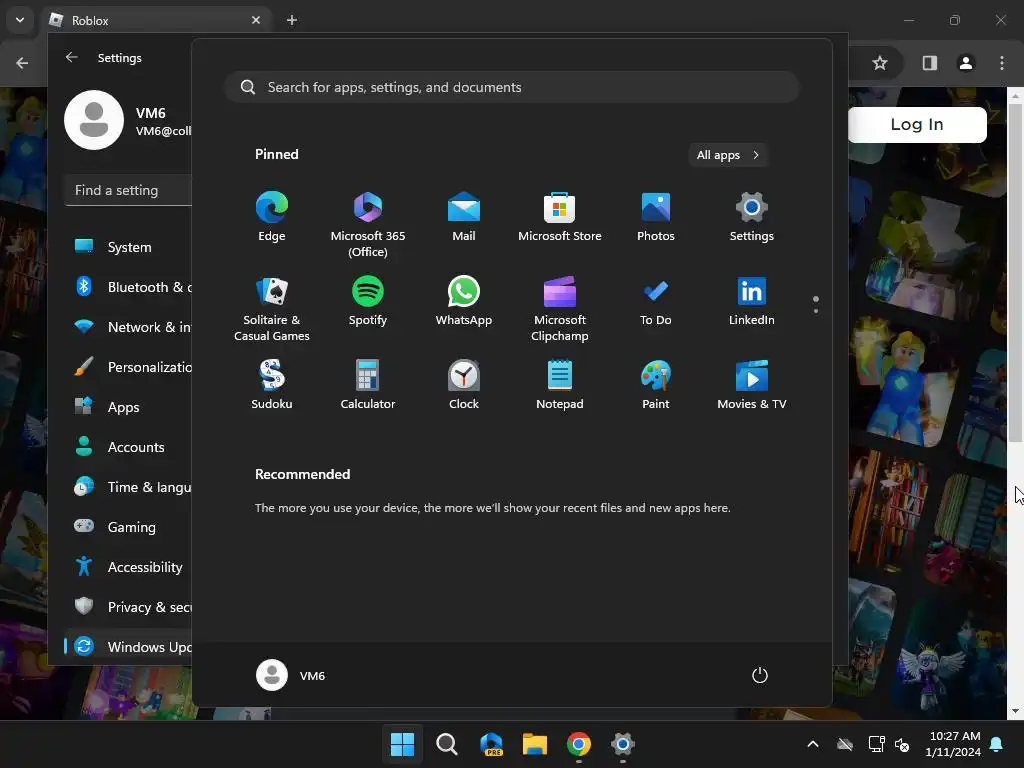Launch the To Do app
Viewport: 1024px width, 768px height.
[x=656, y=302]
